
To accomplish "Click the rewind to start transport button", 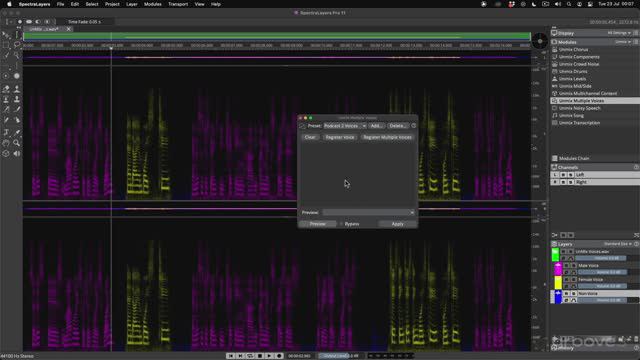I will (x=231, y=356).
